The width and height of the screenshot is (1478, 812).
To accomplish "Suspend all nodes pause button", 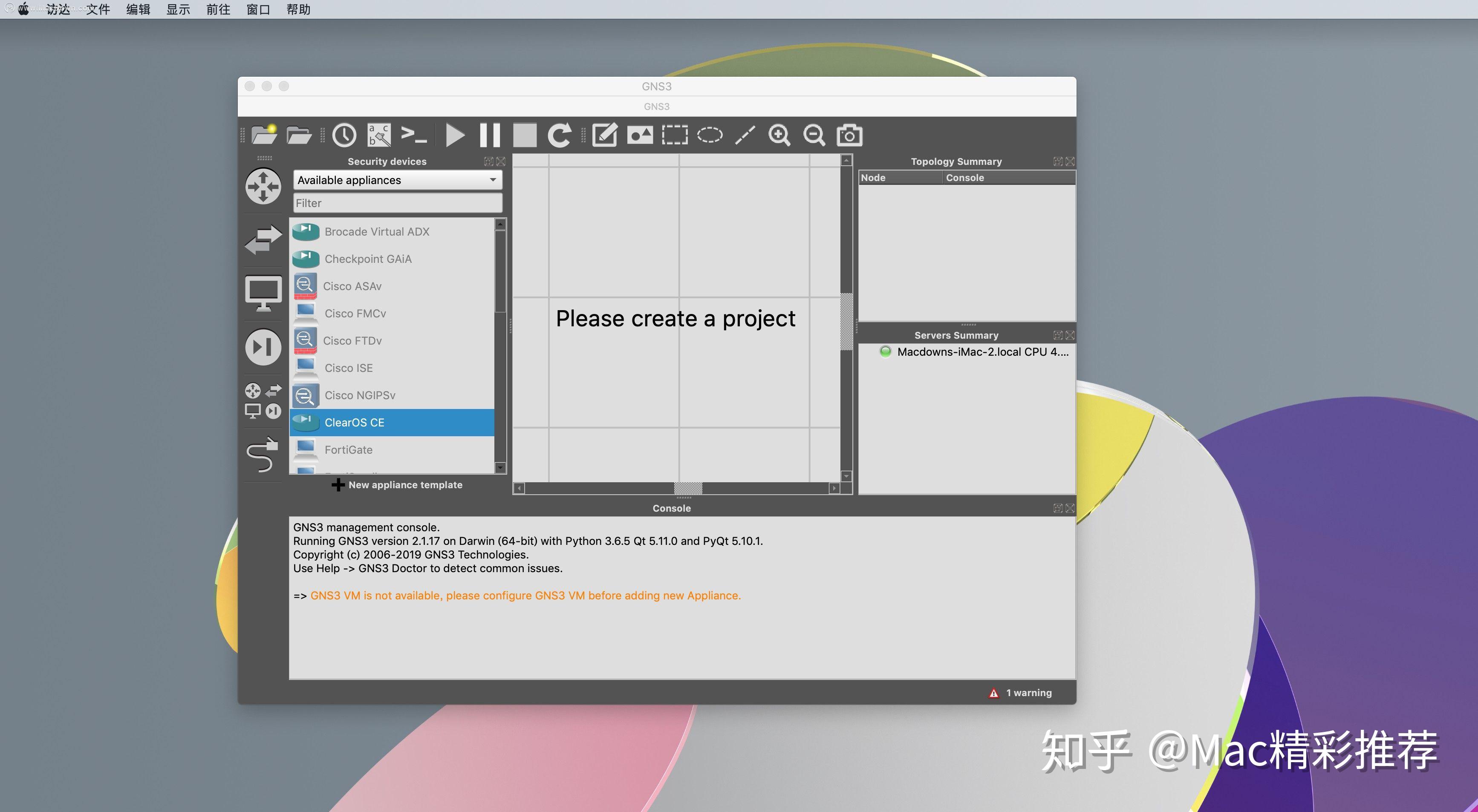I will 489,135.
